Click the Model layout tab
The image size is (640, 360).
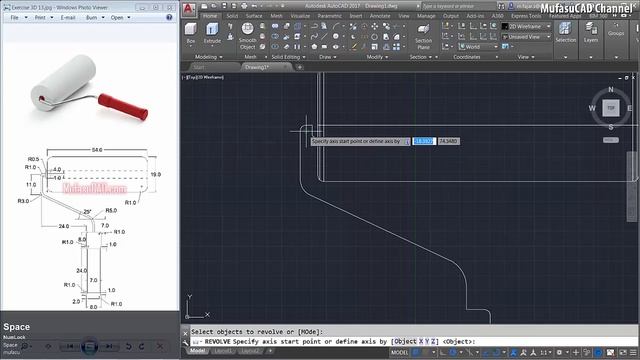coord(197,351)
